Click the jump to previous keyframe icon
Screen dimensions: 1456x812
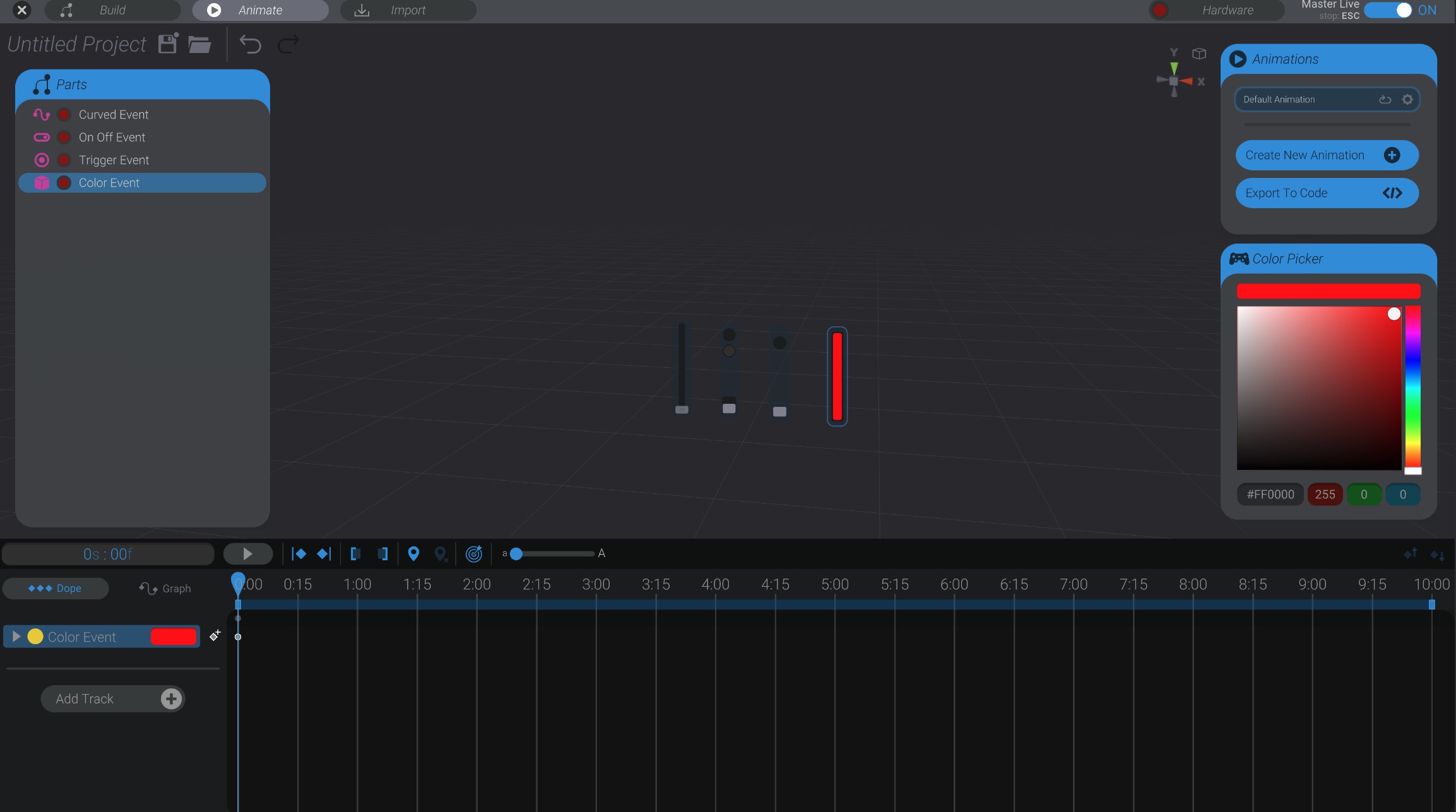tap(299, 553)
